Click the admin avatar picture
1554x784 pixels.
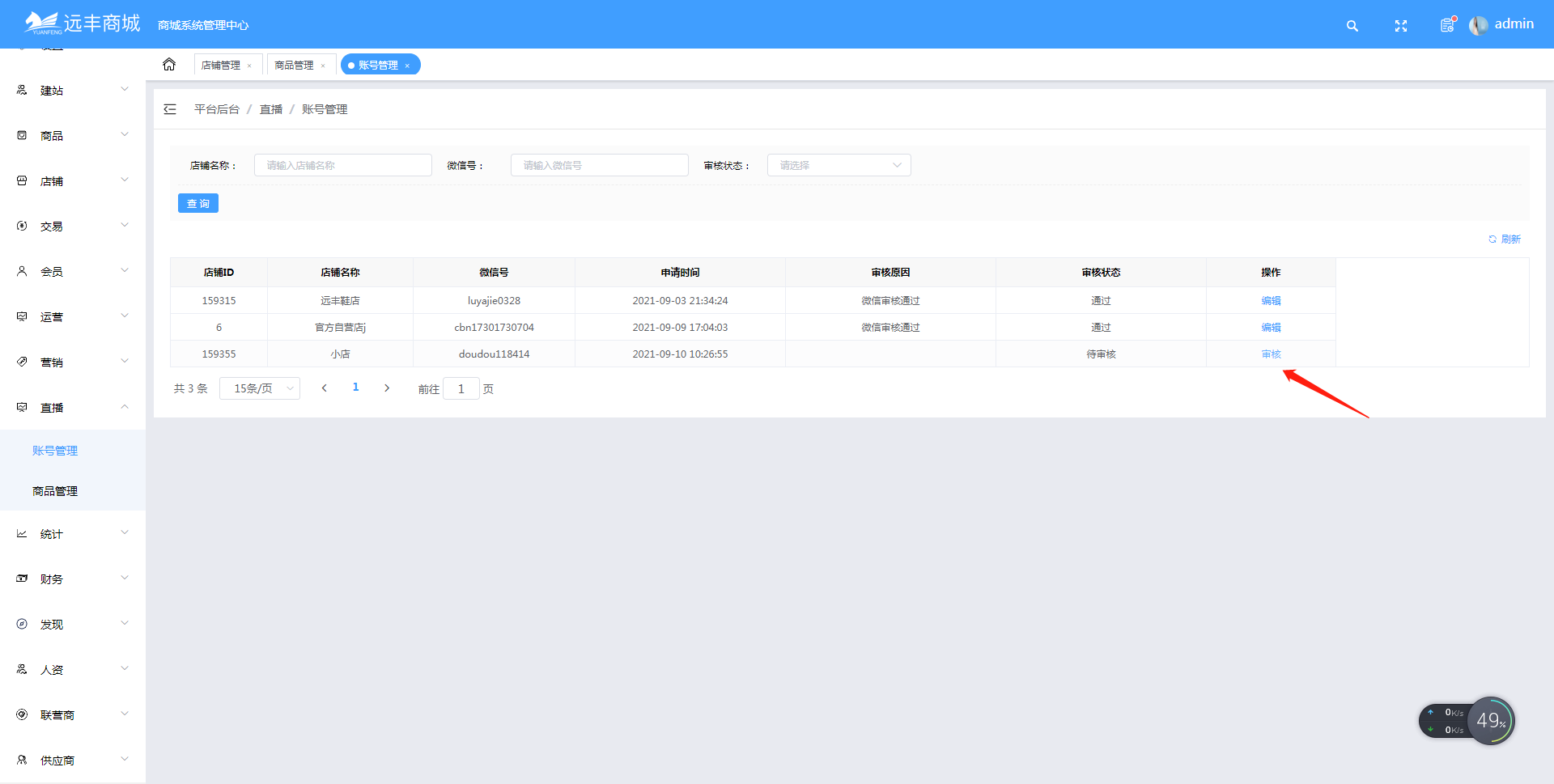(x=1479, y=26)
